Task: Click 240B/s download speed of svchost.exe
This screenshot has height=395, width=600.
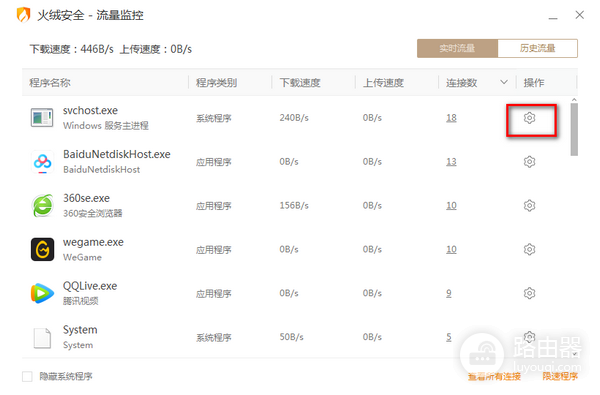Action: coord(294,118)
